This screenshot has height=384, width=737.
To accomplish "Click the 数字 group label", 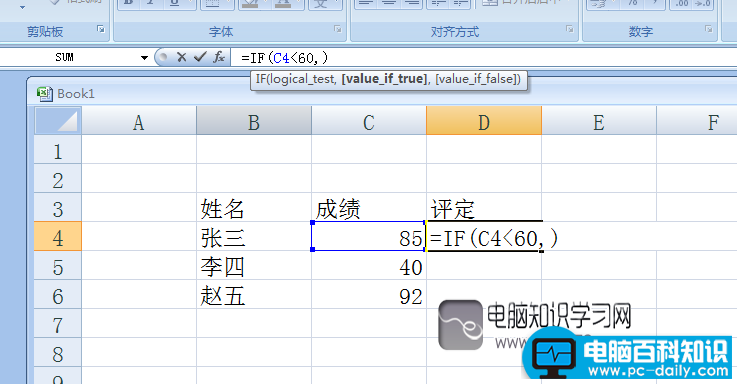I will point(640,31).
